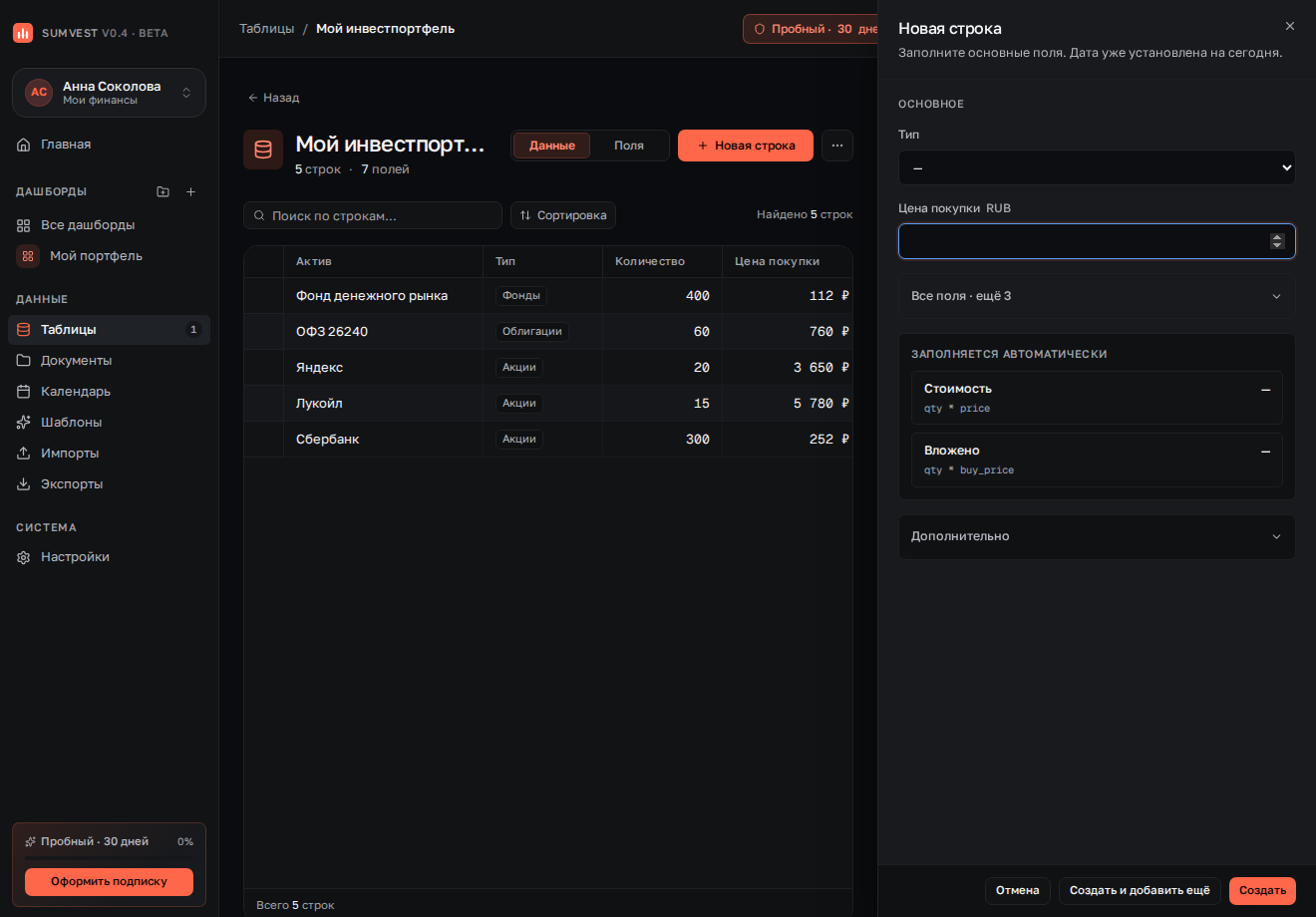Open the Календарь section

[110, 392]
